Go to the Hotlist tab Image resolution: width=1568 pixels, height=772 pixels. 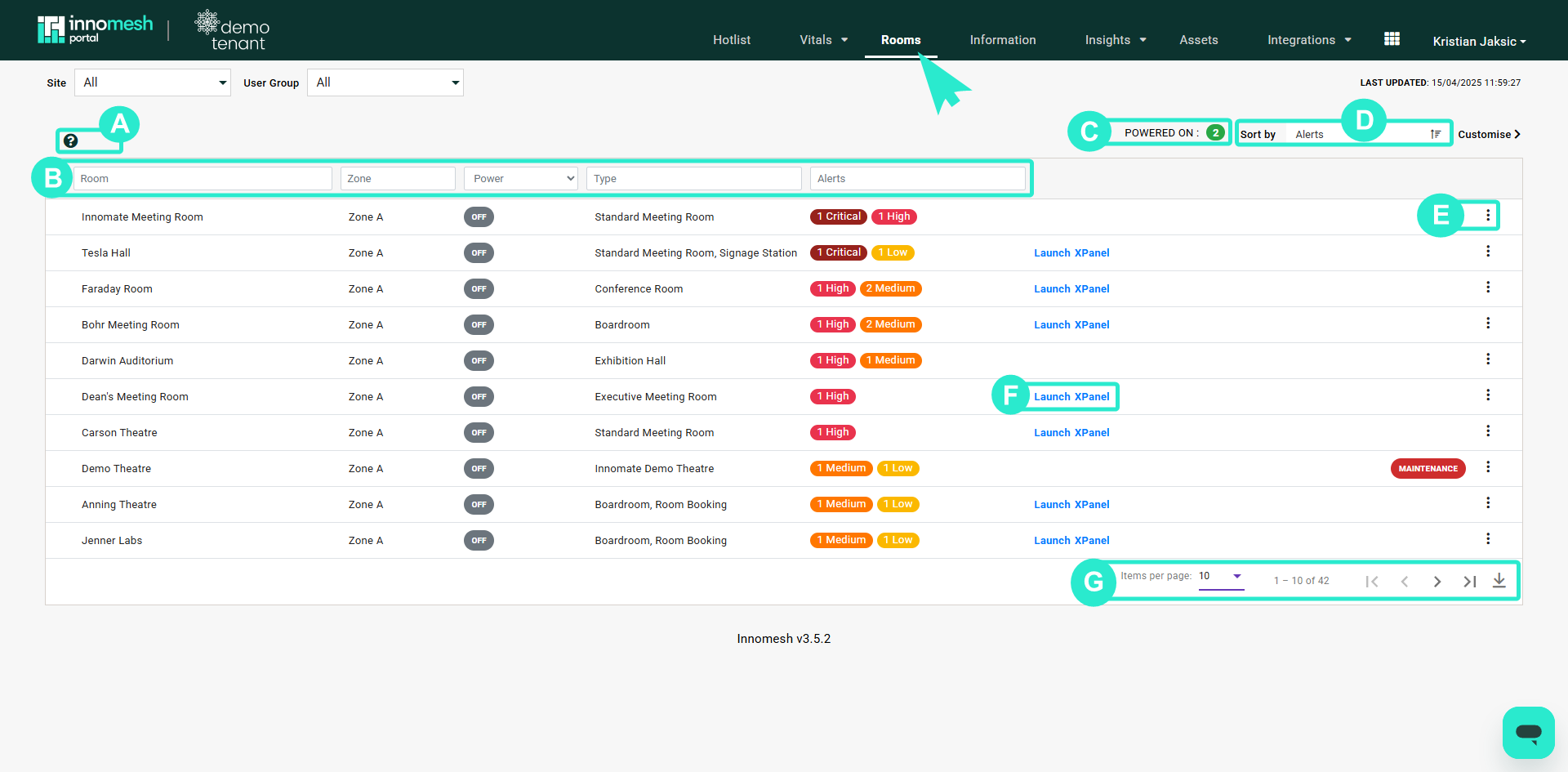[732, 40]
